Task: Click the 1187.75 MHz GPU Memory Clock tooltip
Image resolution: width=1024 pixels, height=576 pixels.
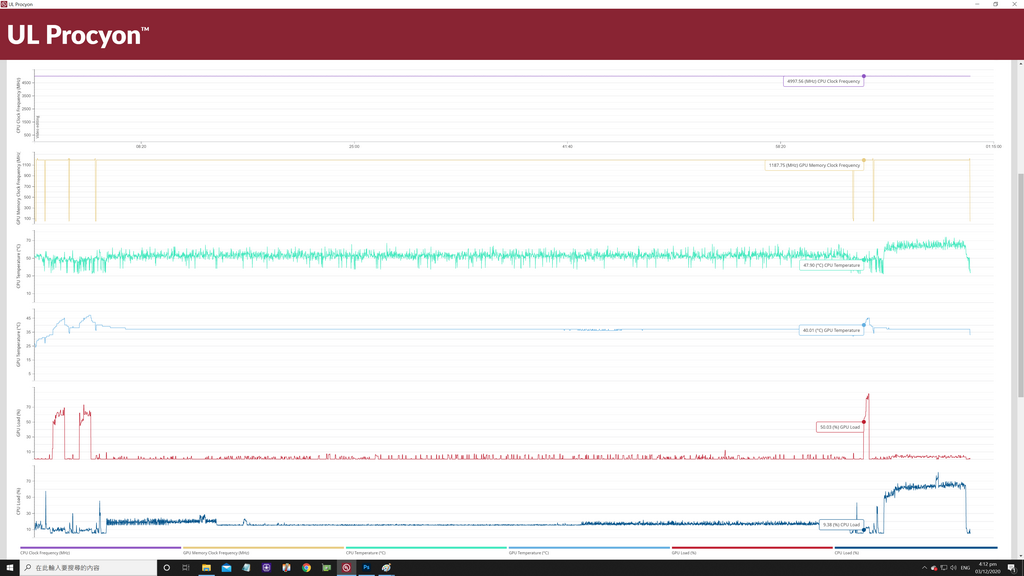Action: pos(814,165)
